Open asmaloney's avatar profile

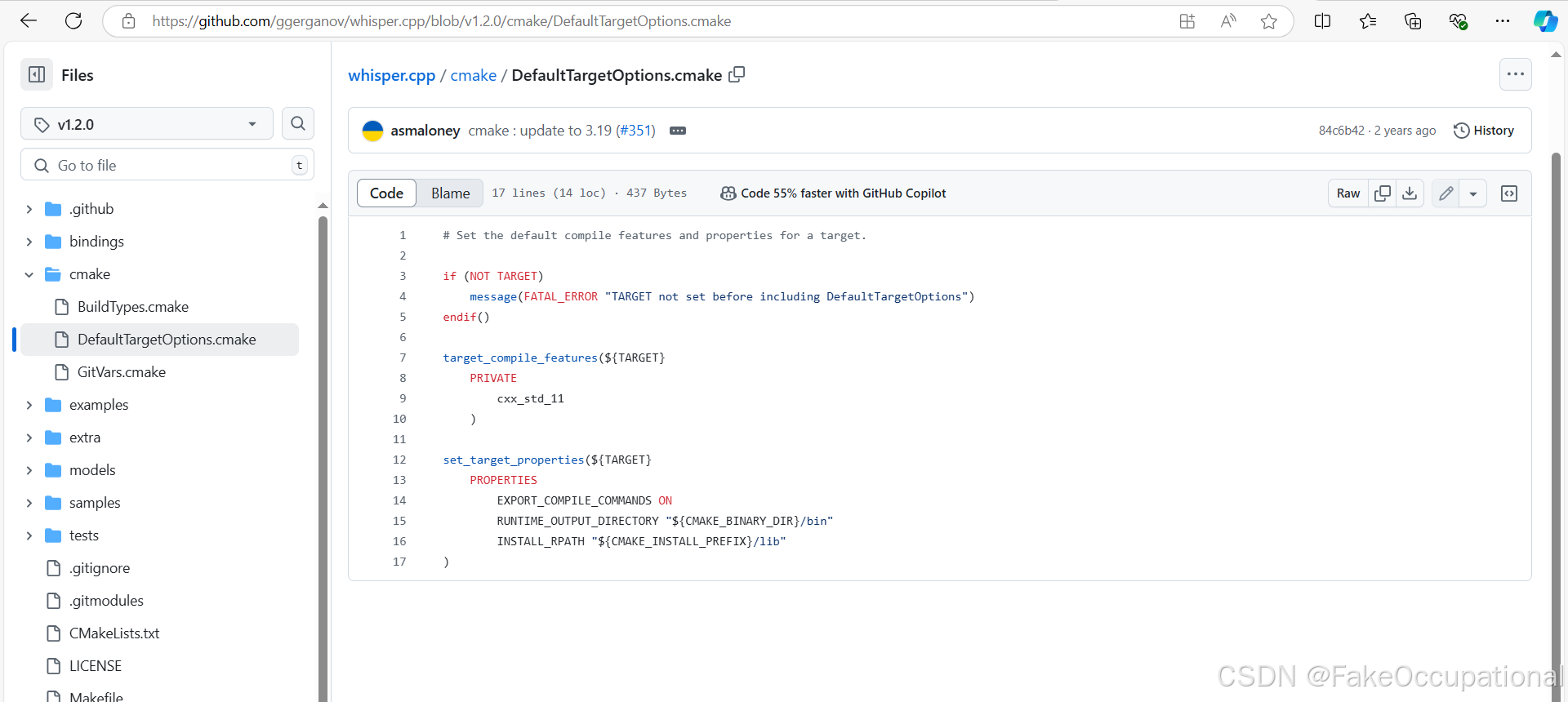[x=372, y=131]
